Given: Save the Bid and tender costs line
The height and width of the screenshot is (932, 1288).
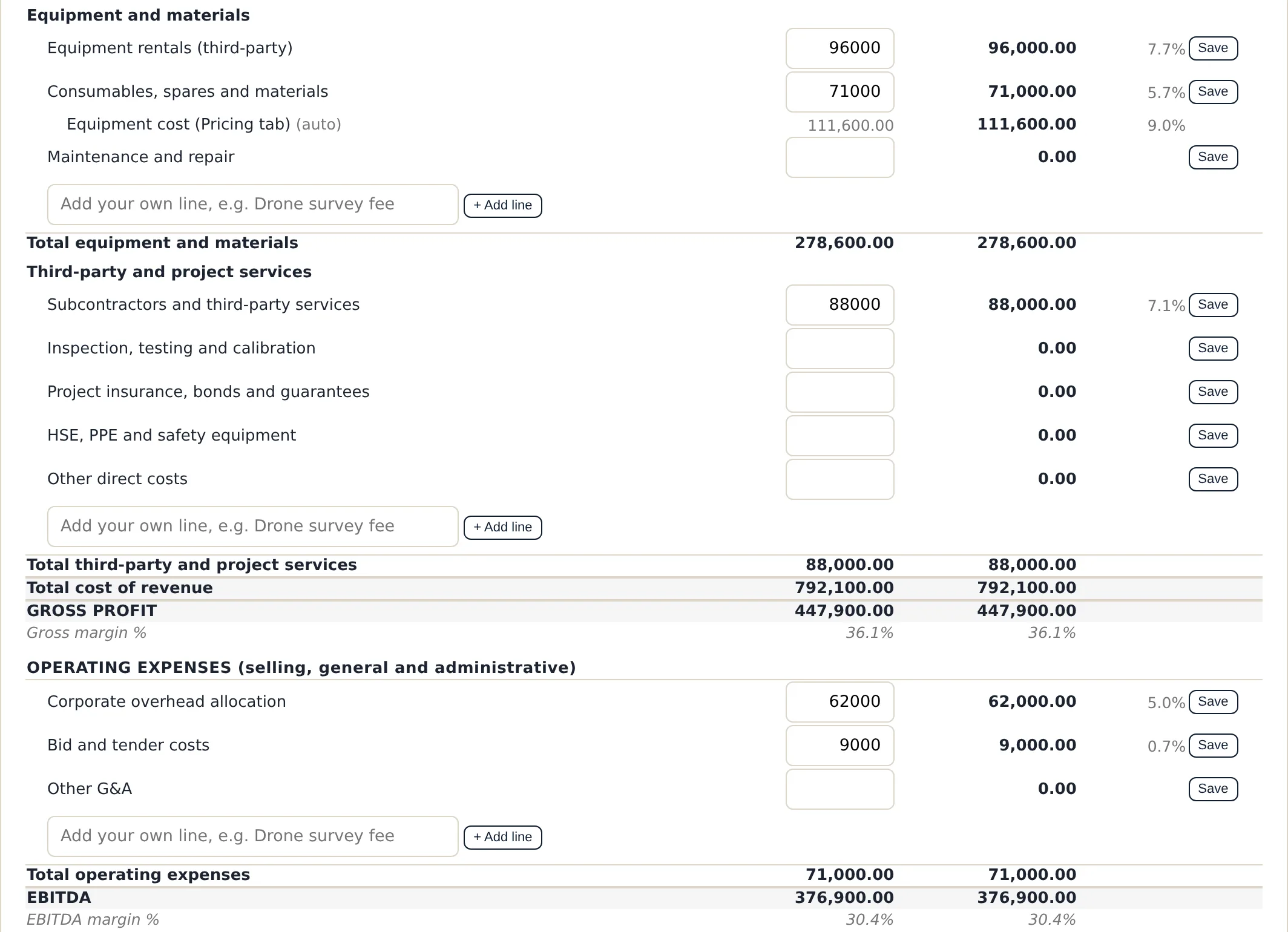Looking at the screenshot, I should (1213, 746).
